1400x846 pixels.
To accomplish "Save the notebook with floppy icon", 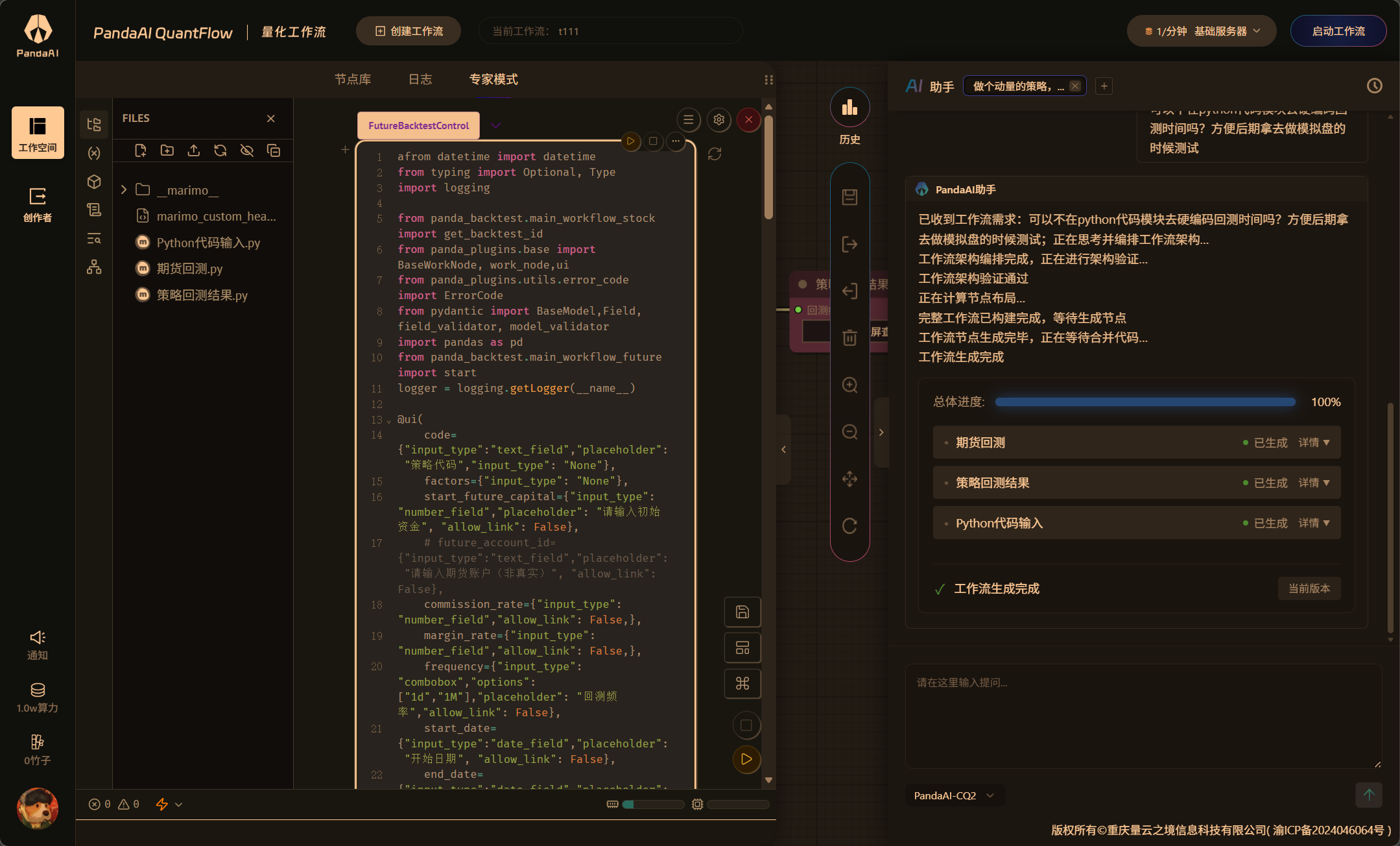I will pyautogui.click(x=742, y=612).
